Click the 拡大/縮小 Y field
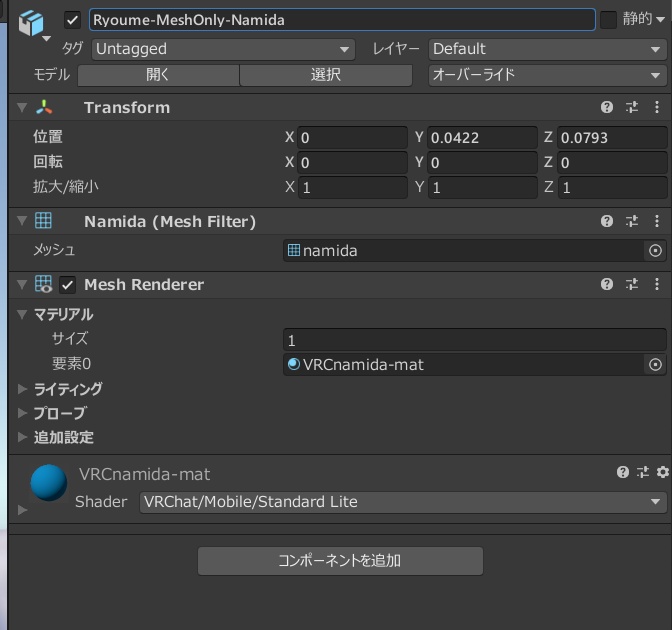Screen dimensions: 672x630 482,187
